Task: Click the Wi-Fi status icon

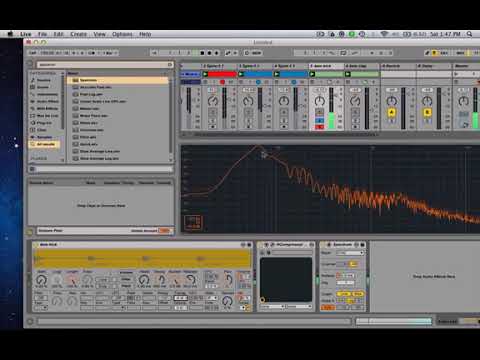Action: pyautogui.click(x=384, y=34)
